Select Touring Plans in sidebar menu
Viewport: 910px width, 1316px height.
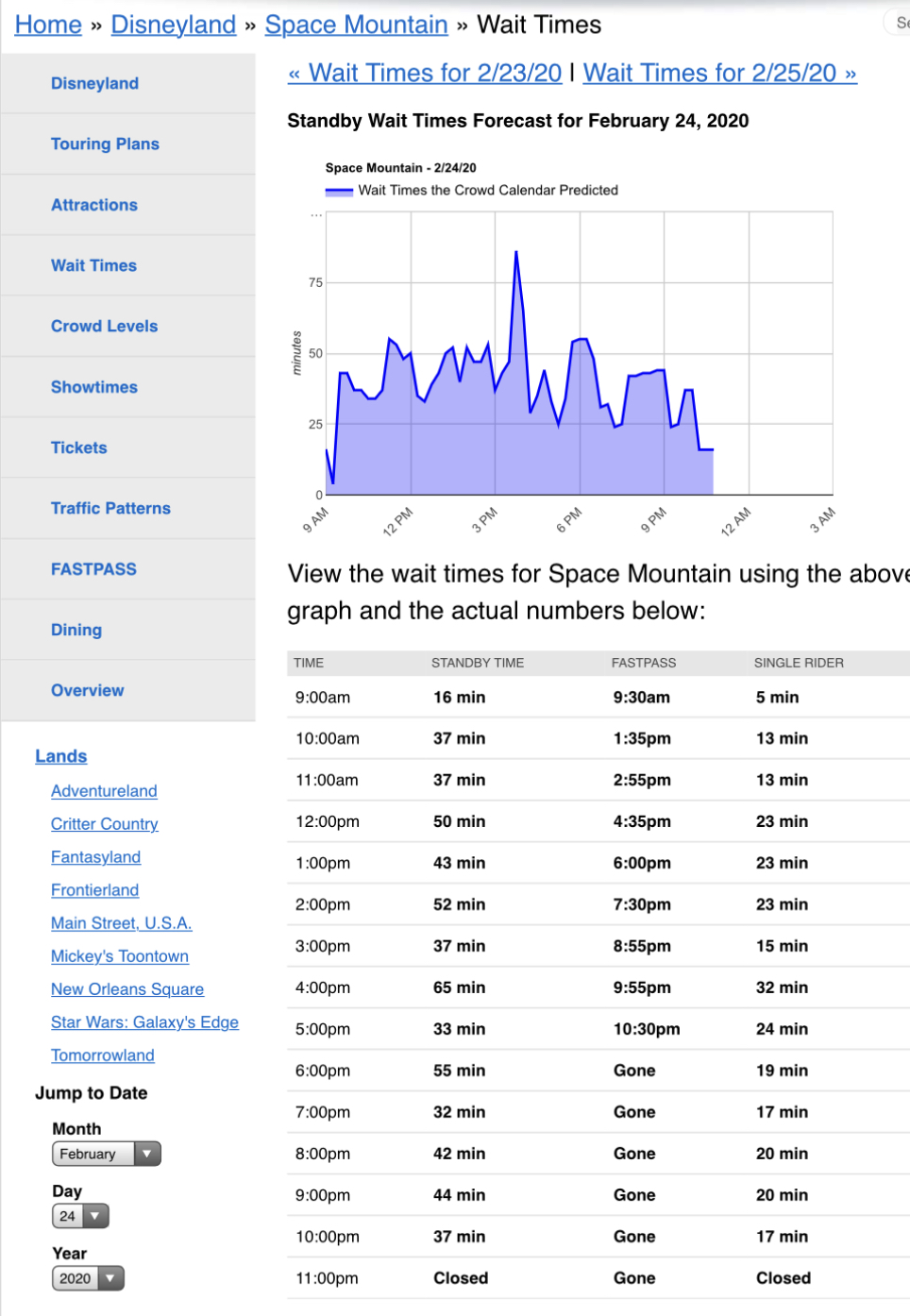(105, 143)
